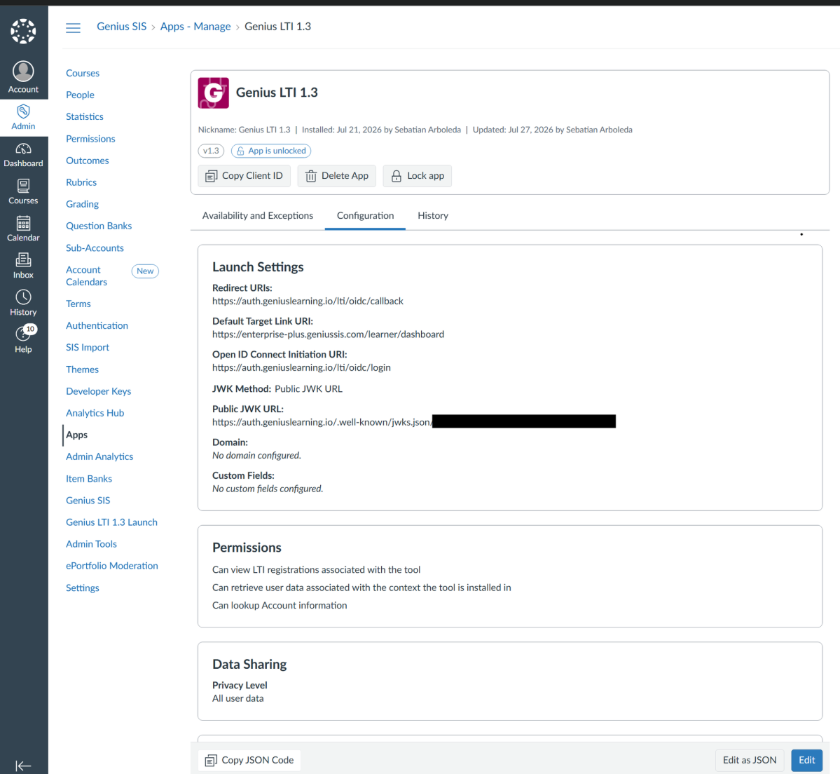Click the padlock icon in Lock app
Viewport: 840px width, 774px height.
click(396, 176)
